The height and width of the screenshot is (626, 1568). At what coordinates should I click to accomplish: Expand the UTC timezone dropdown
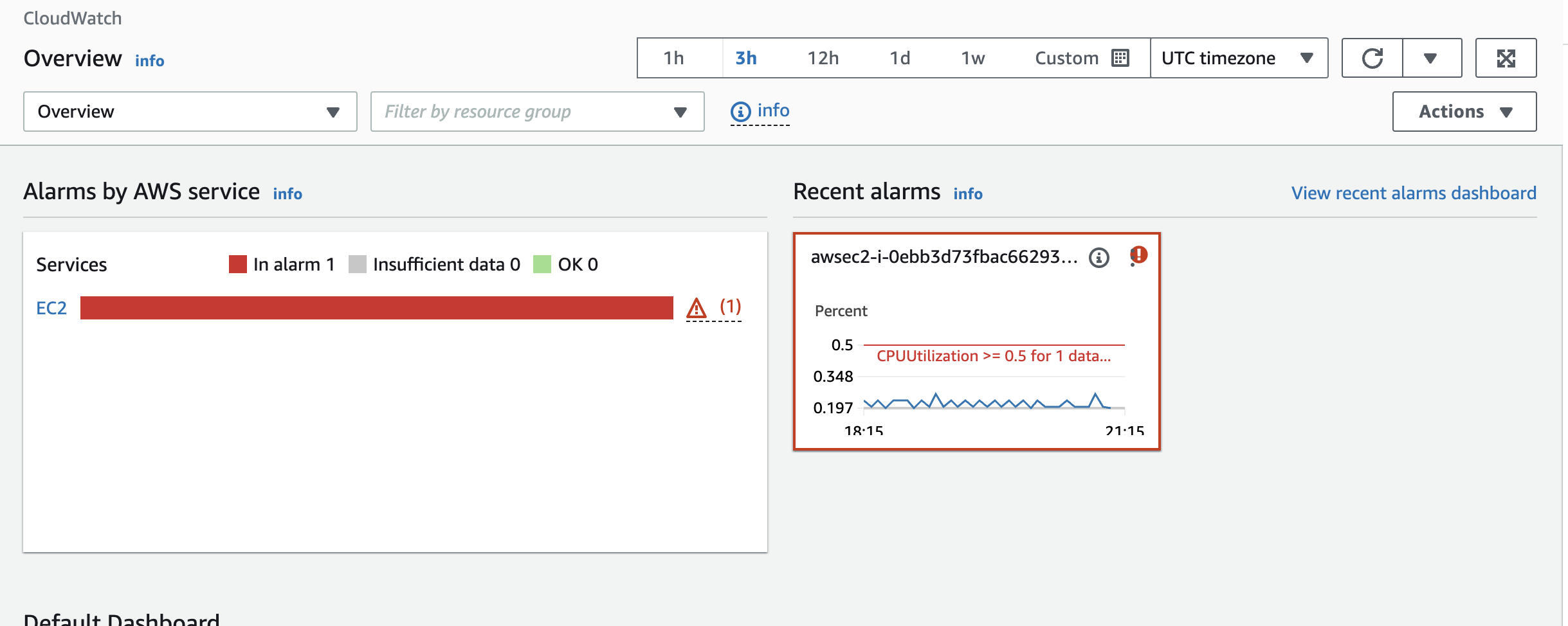click(x=1238, y=58)
